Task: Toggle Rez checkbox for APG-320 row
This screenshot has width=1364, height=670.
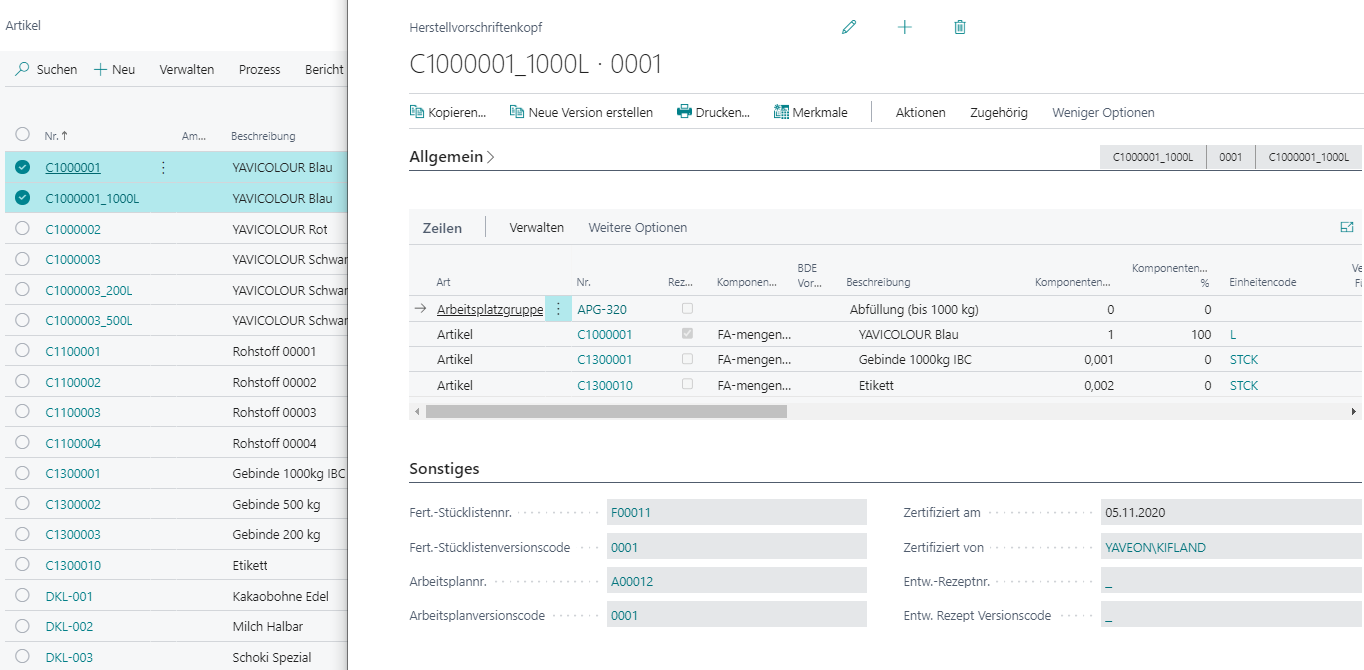Action: coord(687,308)
